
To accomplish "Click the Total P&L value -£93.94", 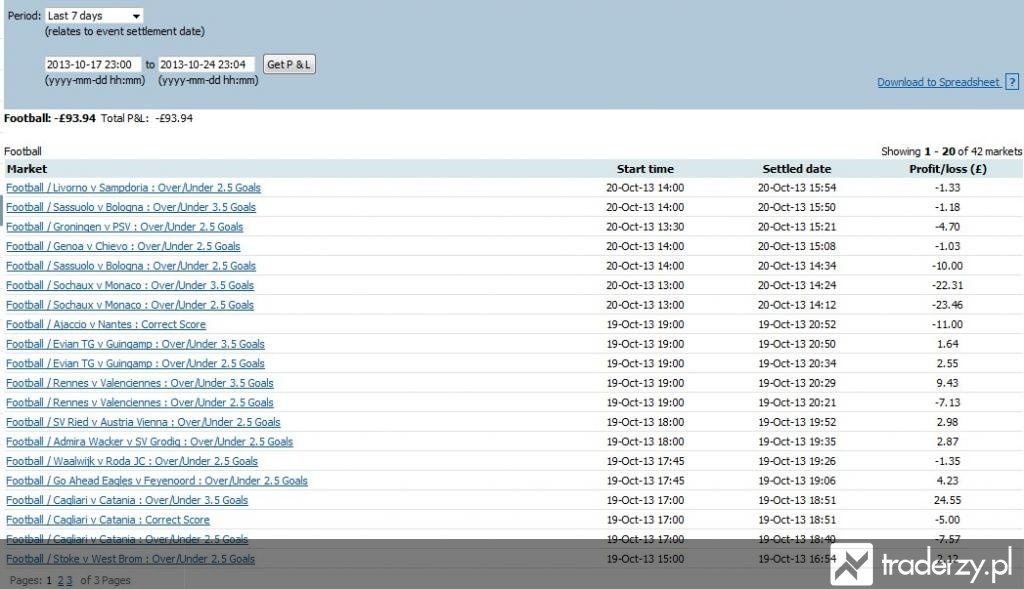I will (x=174, y=118).
